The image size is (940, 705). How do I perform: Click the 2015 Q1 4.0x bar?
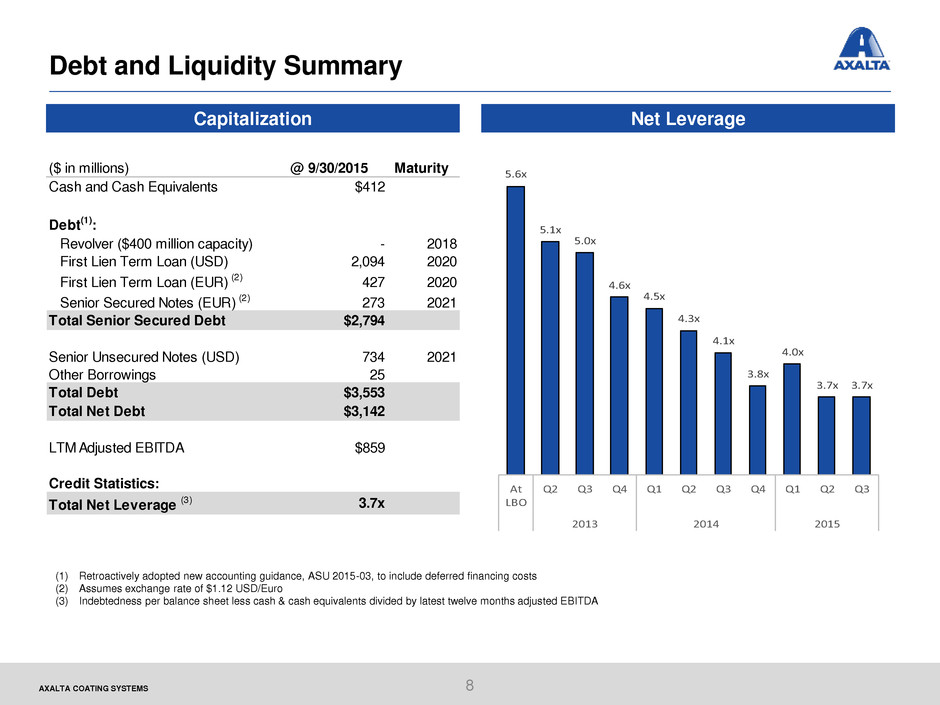792,419
